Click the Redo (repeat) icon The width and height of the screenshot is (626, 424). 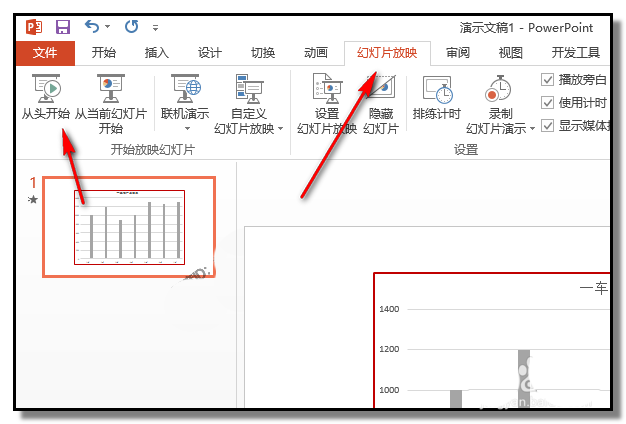pos(132,26)
